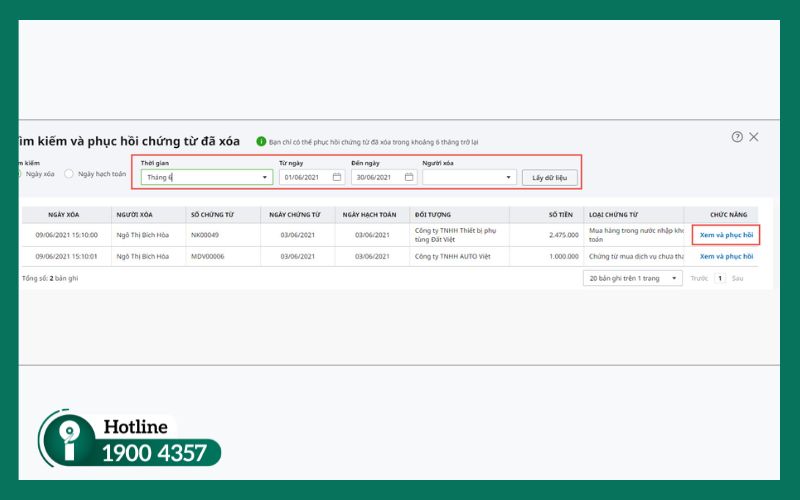The width and height of the screenshot is (800, 500).
Task: Select page number 1 in pagination
Action: tap(719, 279)
